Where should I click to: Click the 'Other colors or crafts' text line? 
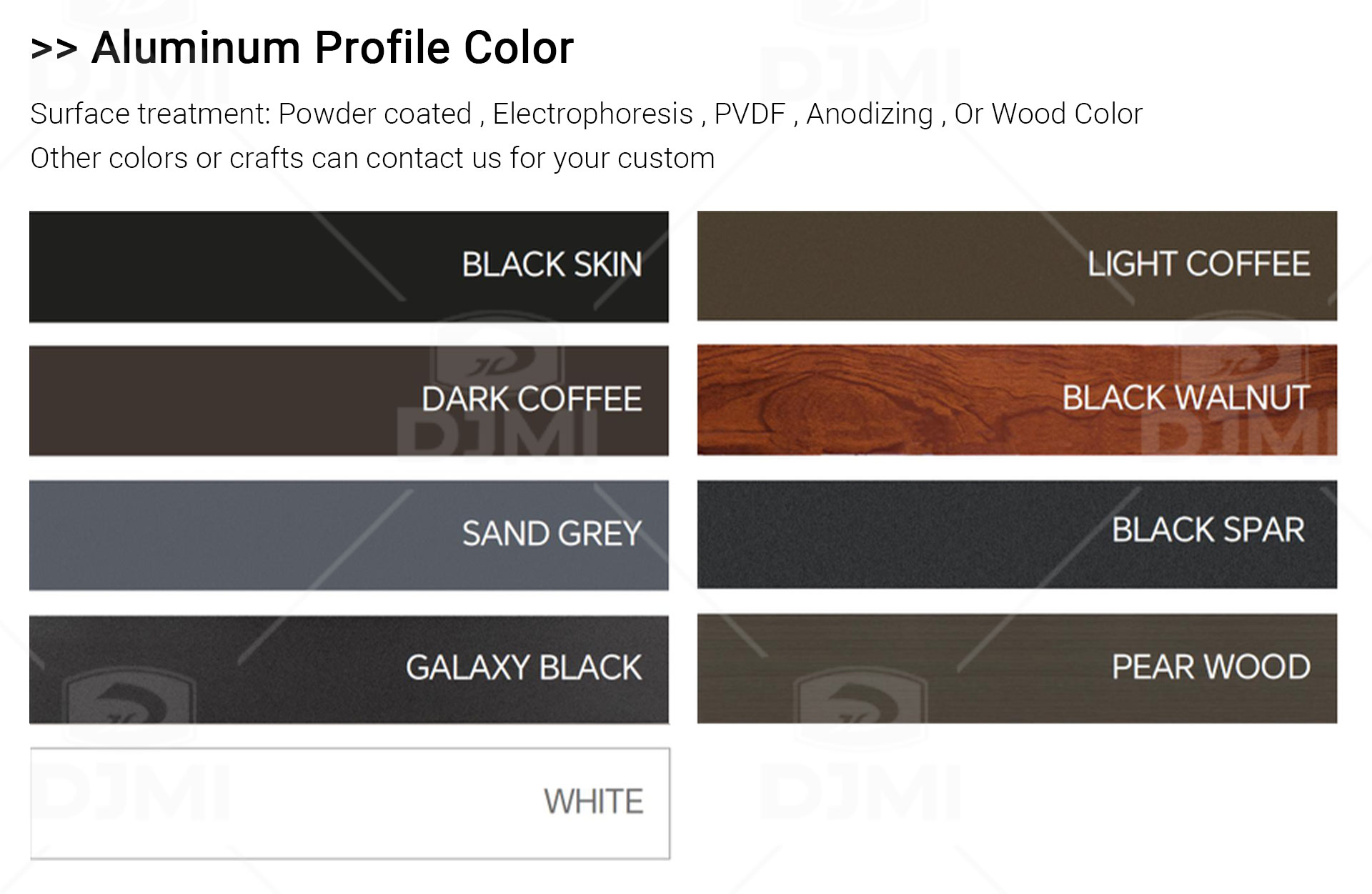point(372,159)
